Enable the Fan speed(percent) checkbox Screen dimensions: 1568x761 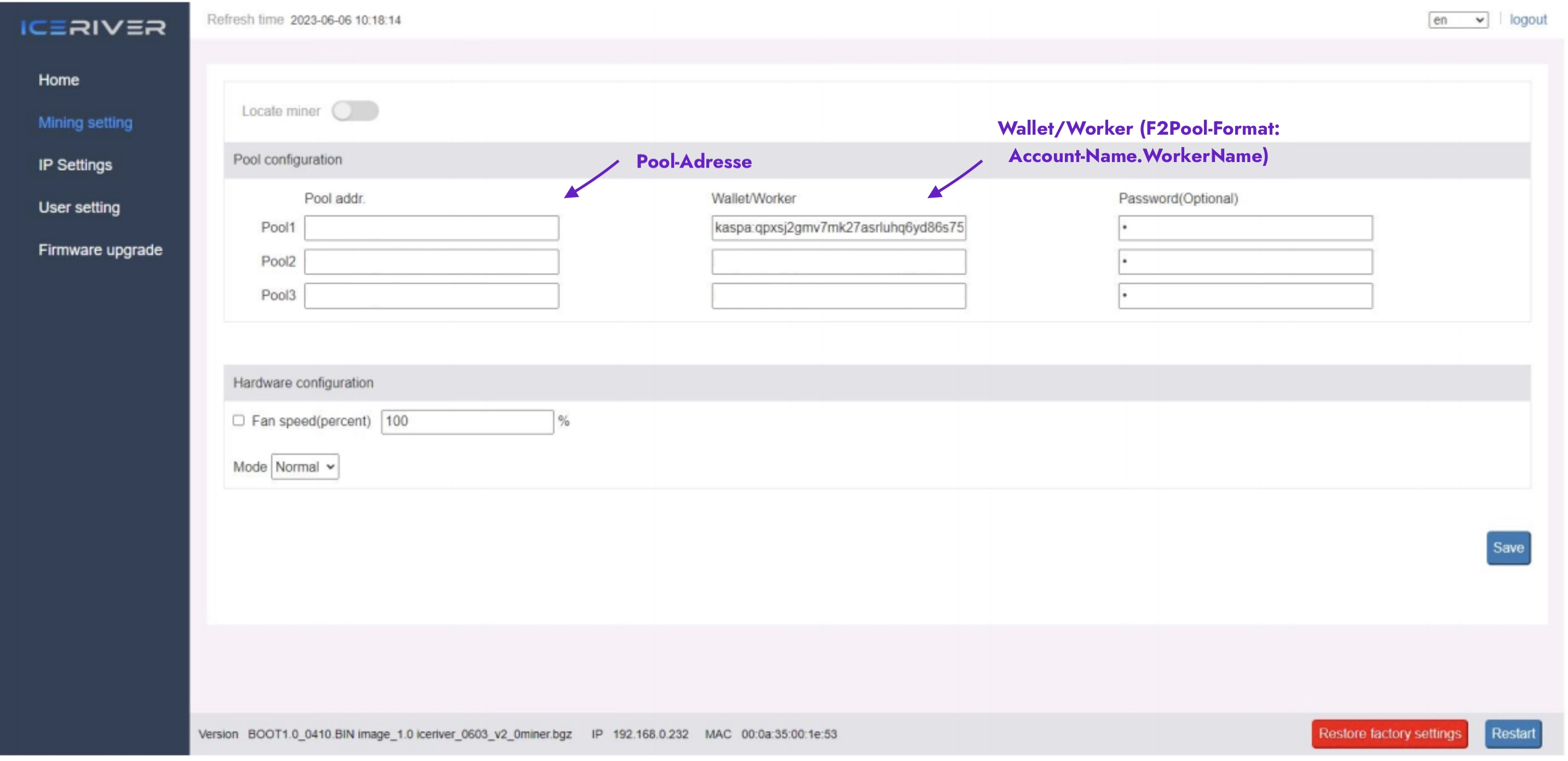click(239, 420)
